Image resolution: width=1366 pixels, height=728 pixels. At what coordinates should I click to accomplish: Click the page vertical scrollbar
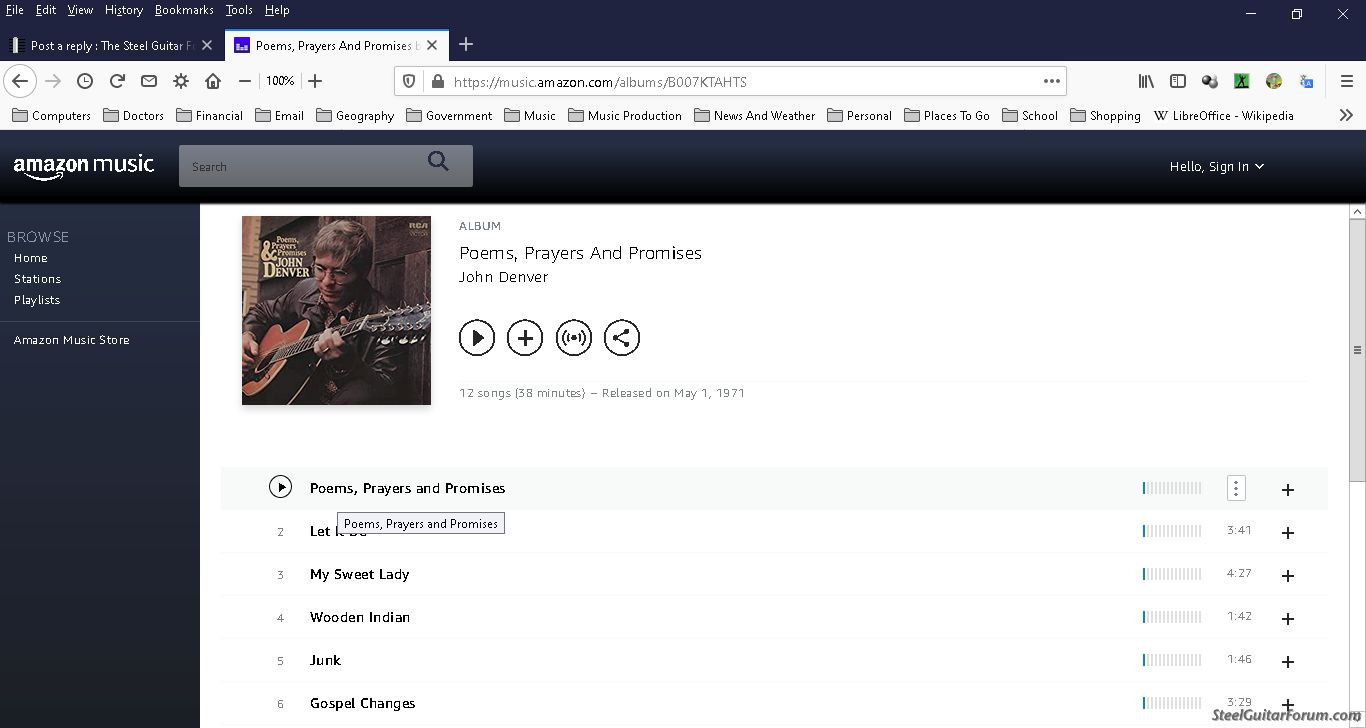tap(1357, 350)
